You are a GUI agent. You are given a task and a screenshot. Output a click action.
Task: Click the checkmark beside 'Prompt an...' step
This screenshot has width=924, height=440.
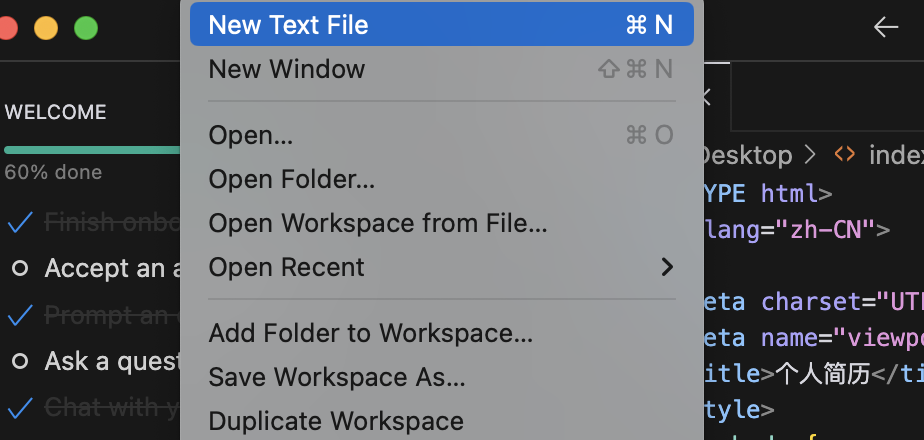click(x=20, y=316)
